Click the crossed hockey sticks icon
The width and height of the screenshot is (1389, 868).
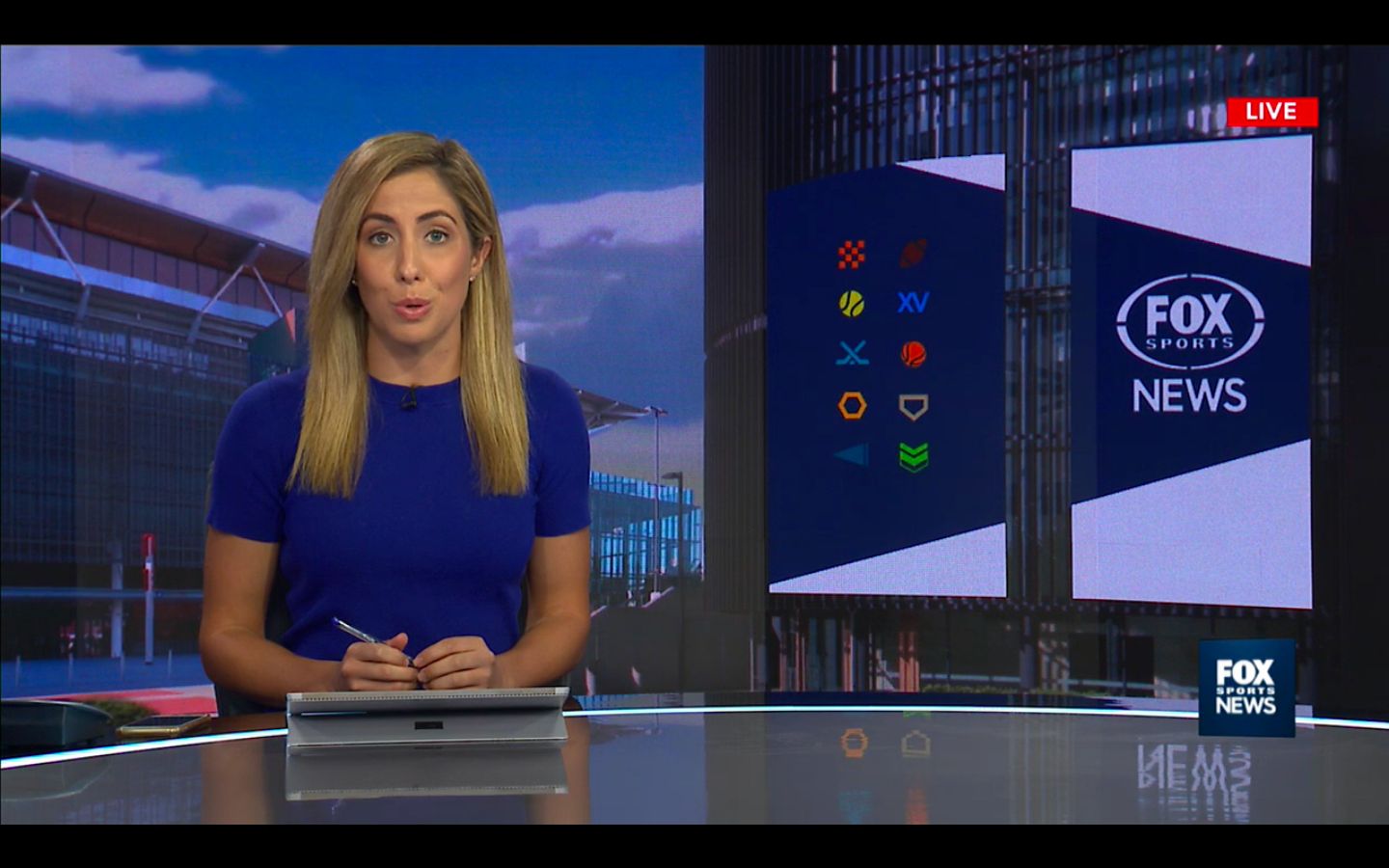tap(852, 354)
